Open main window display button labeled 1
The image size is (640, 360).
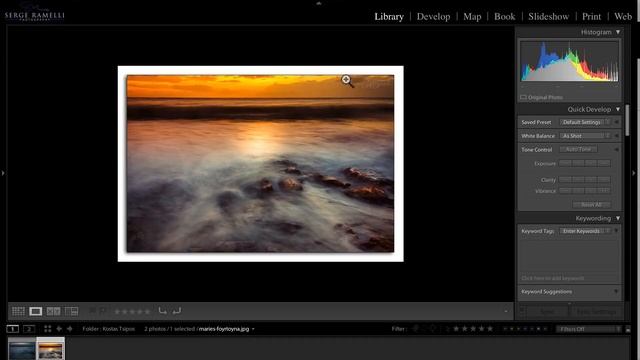tap(13, 329)
